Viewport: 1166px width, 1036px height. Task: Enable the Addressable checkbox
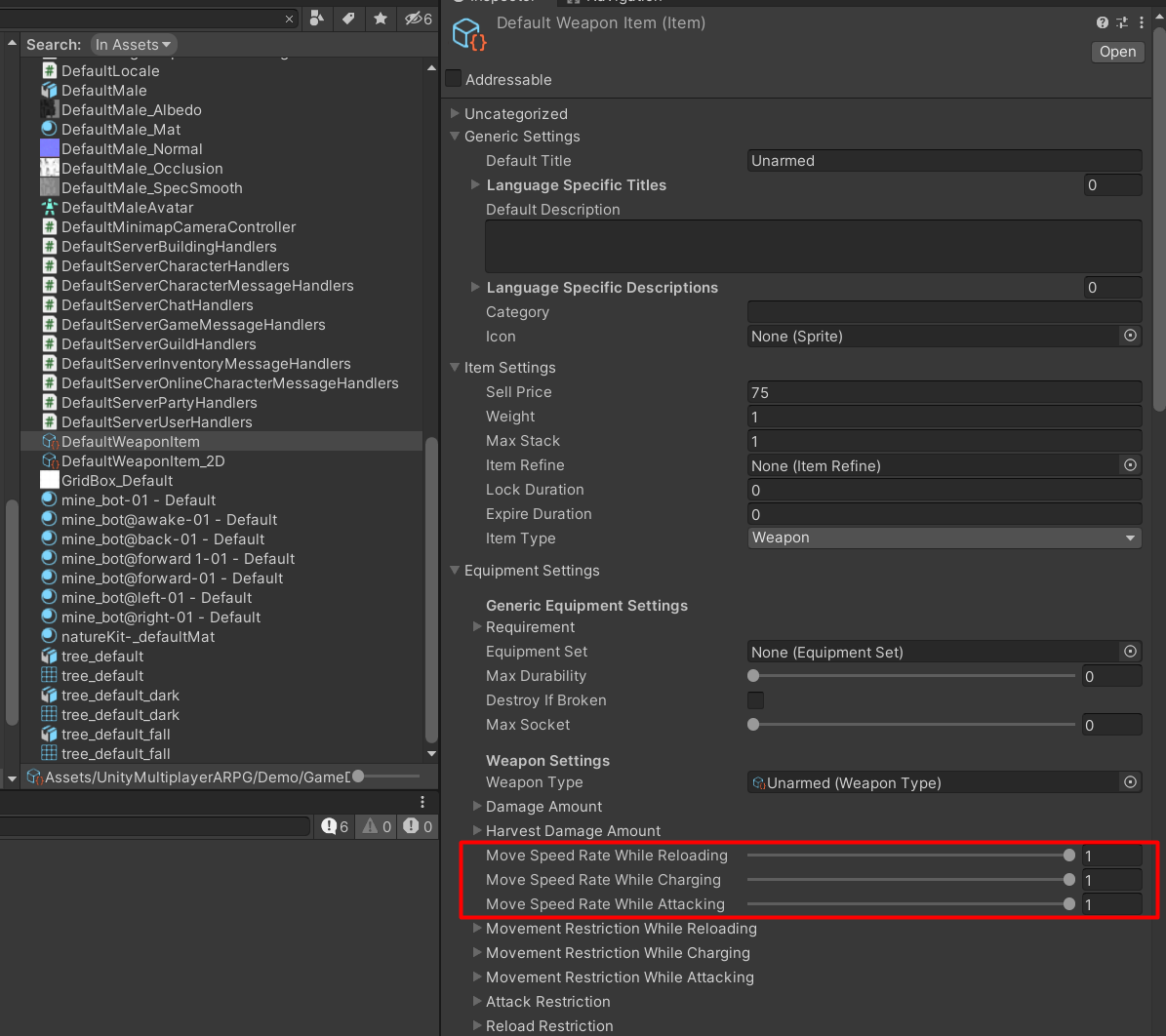[453, 79]
